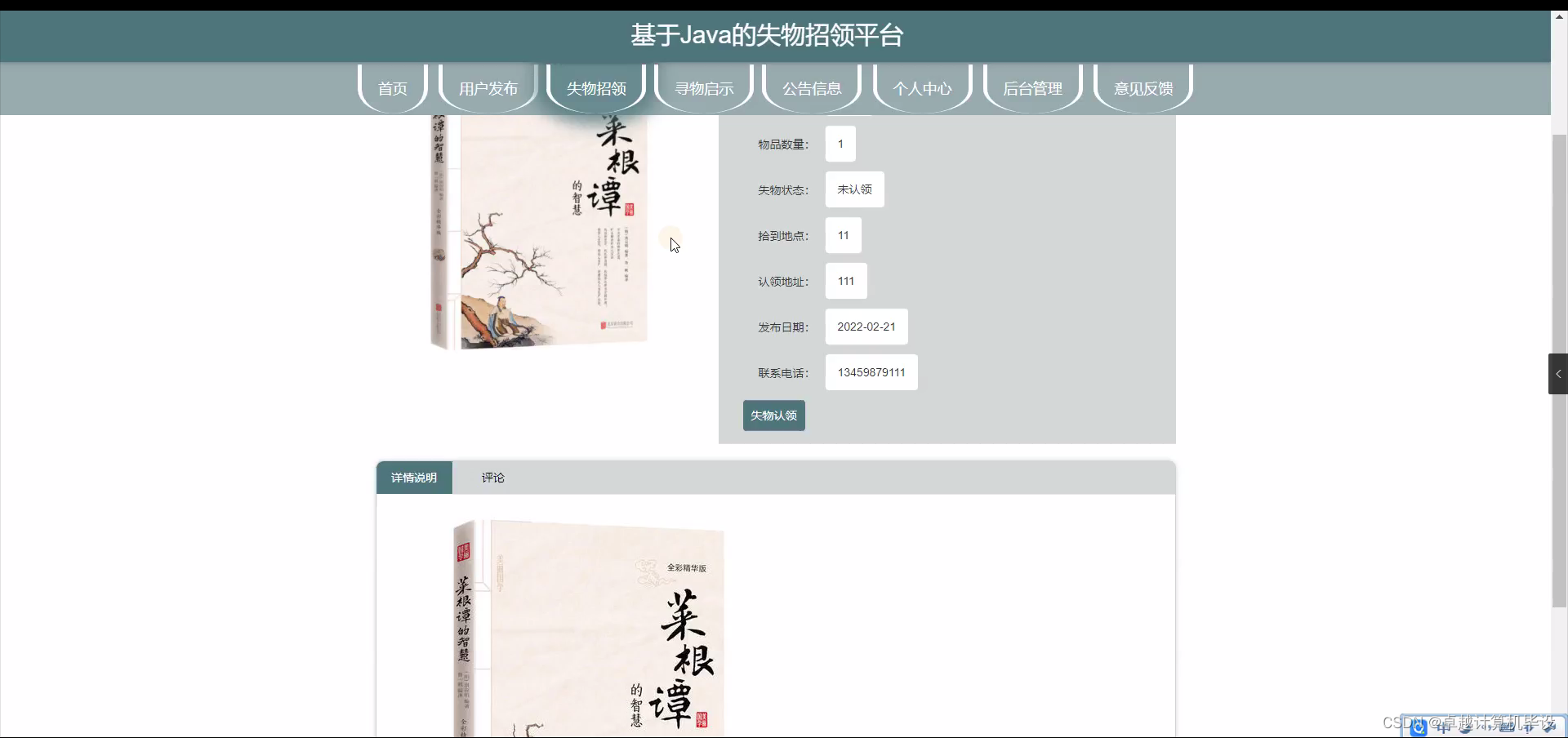This screenshot has height=738, width=1568.
Task: Open the 寻物启示 navigation tab
Action: 704,88
